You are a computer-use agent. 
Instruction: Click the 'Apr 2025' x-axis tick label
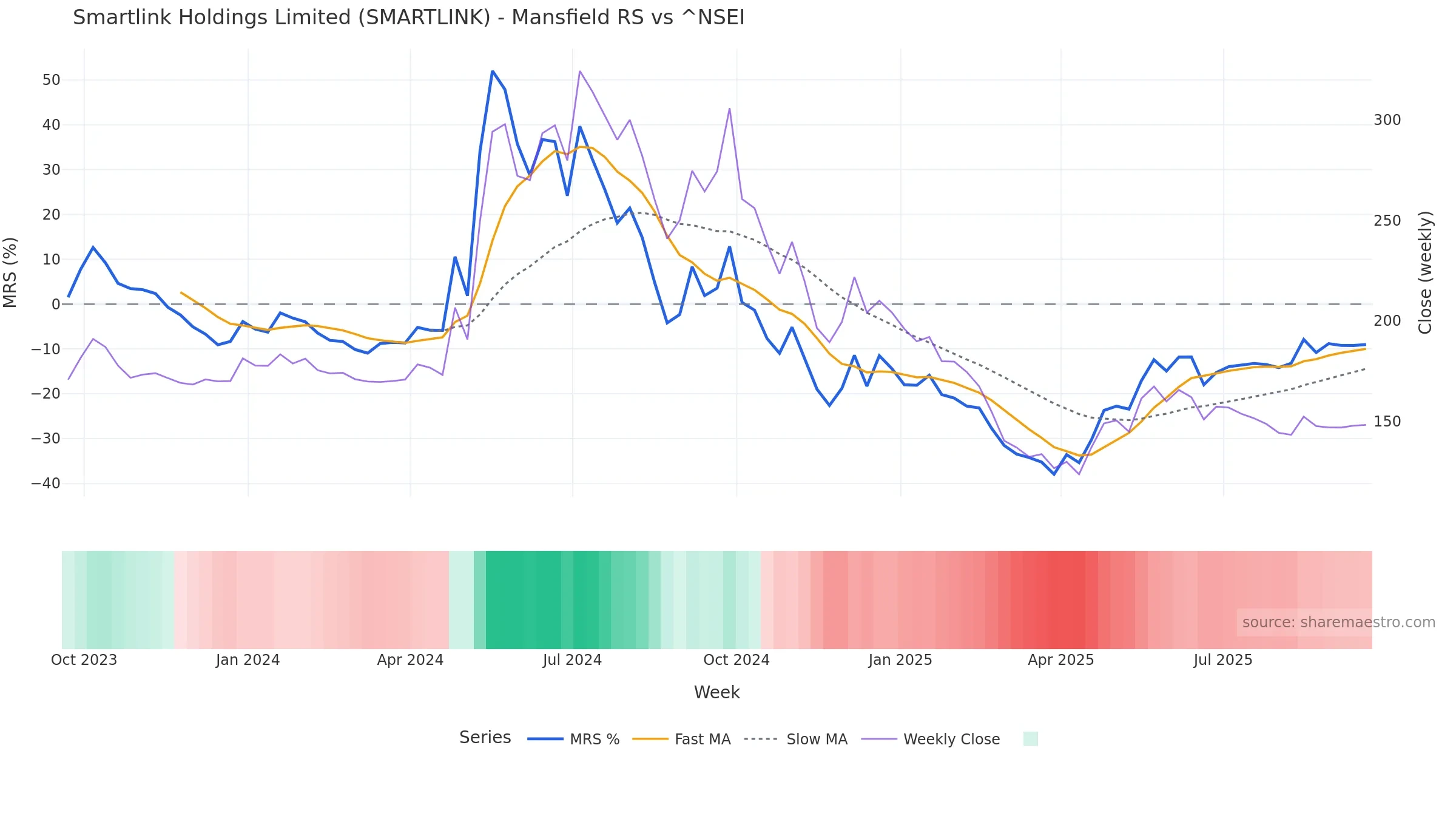[x=1060, y=659]
